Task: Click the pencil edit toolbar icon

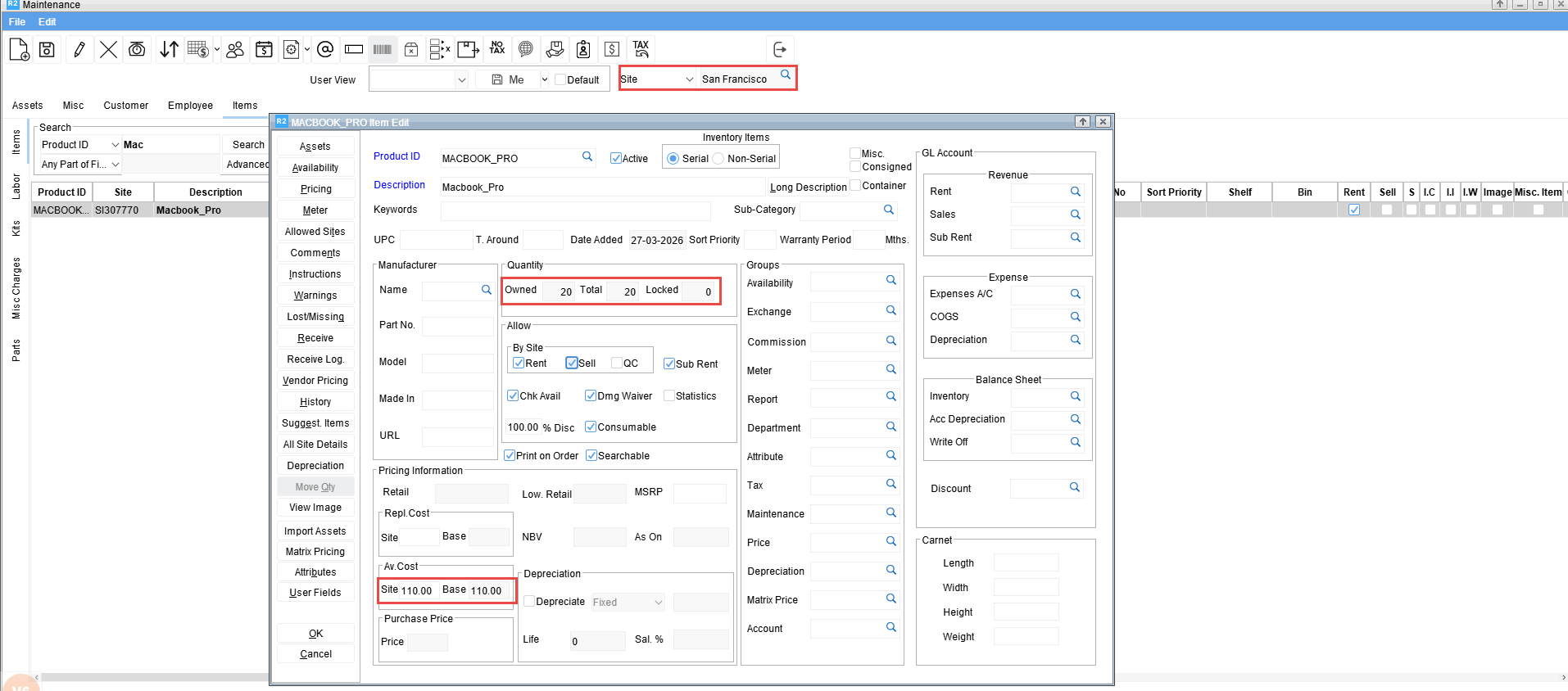Action: pyautogui.click(x=79, y=50)
